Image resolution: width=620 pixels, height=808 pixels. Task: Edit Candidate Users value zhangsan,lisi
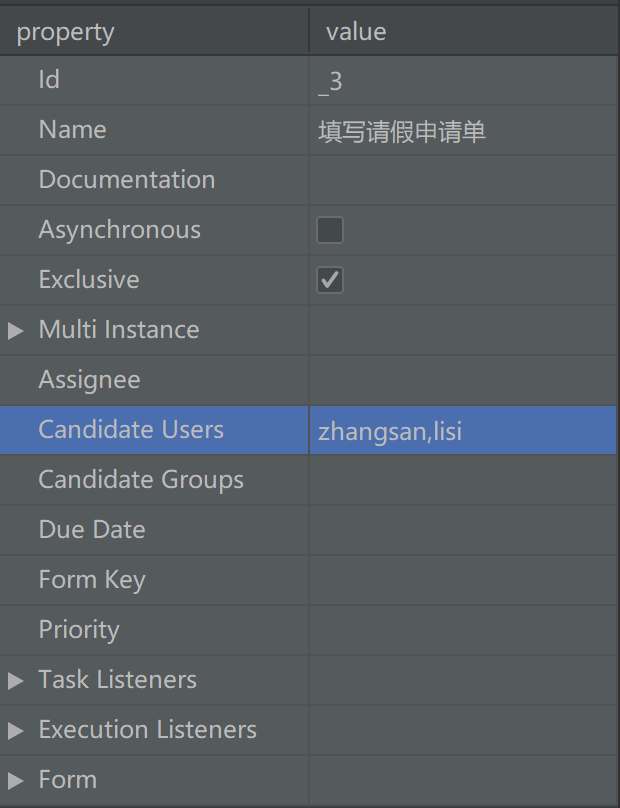pos(463,430)
